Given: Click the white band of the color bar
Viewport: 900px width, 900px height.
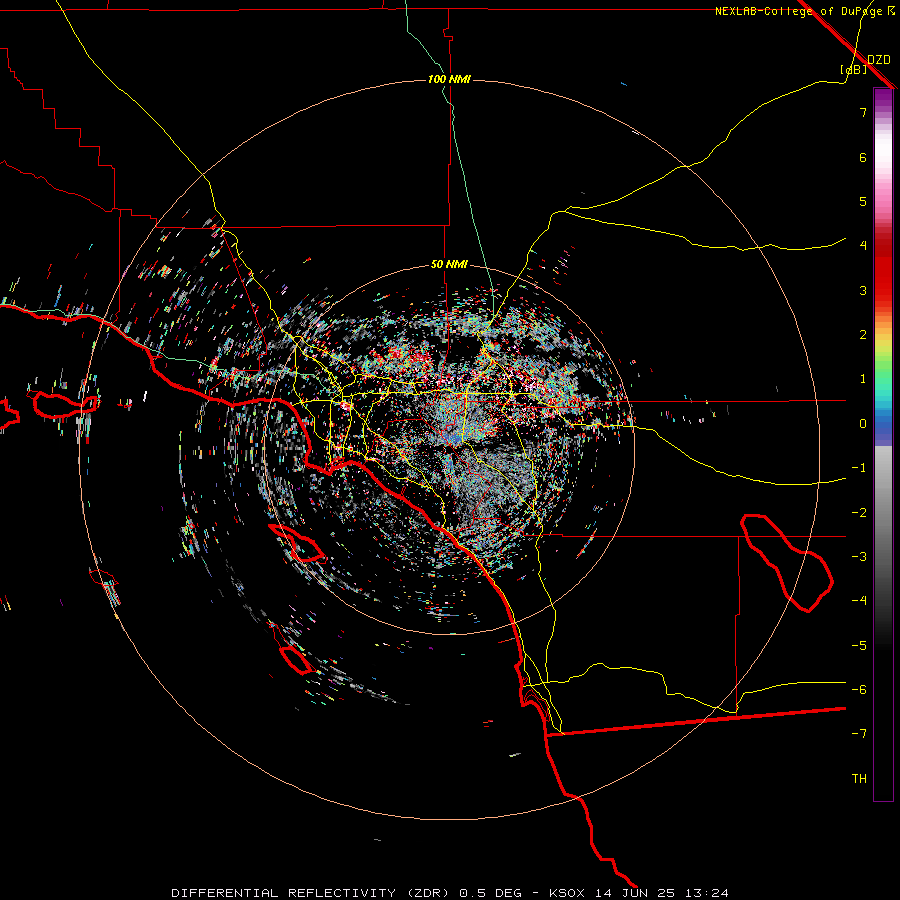Looking at the screenshot, I should tap(883, 152).
